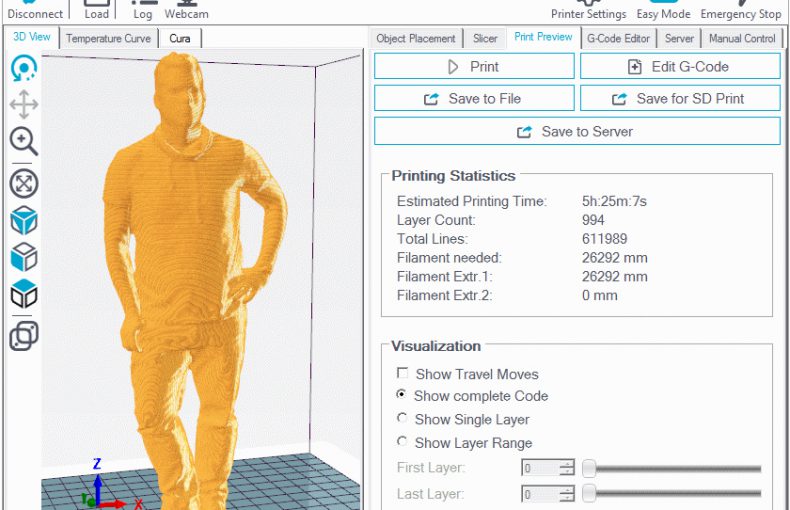Select the front cube view icon
Image resolution: width=790 pixels, height=510 pixels.
pos(23,257)
